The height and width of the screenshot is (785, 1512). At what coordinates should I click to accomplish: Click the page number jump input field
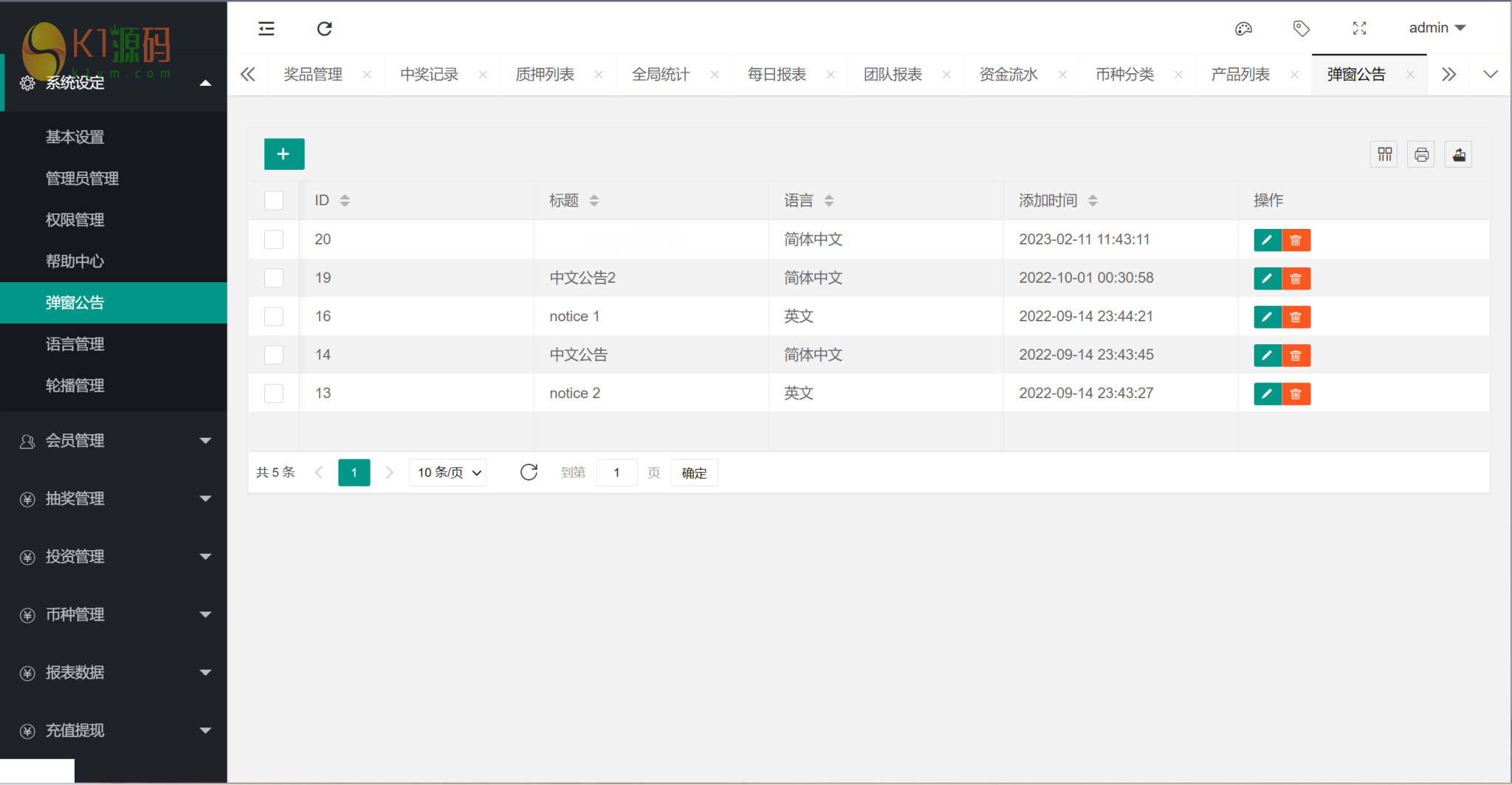pos(616,473)
